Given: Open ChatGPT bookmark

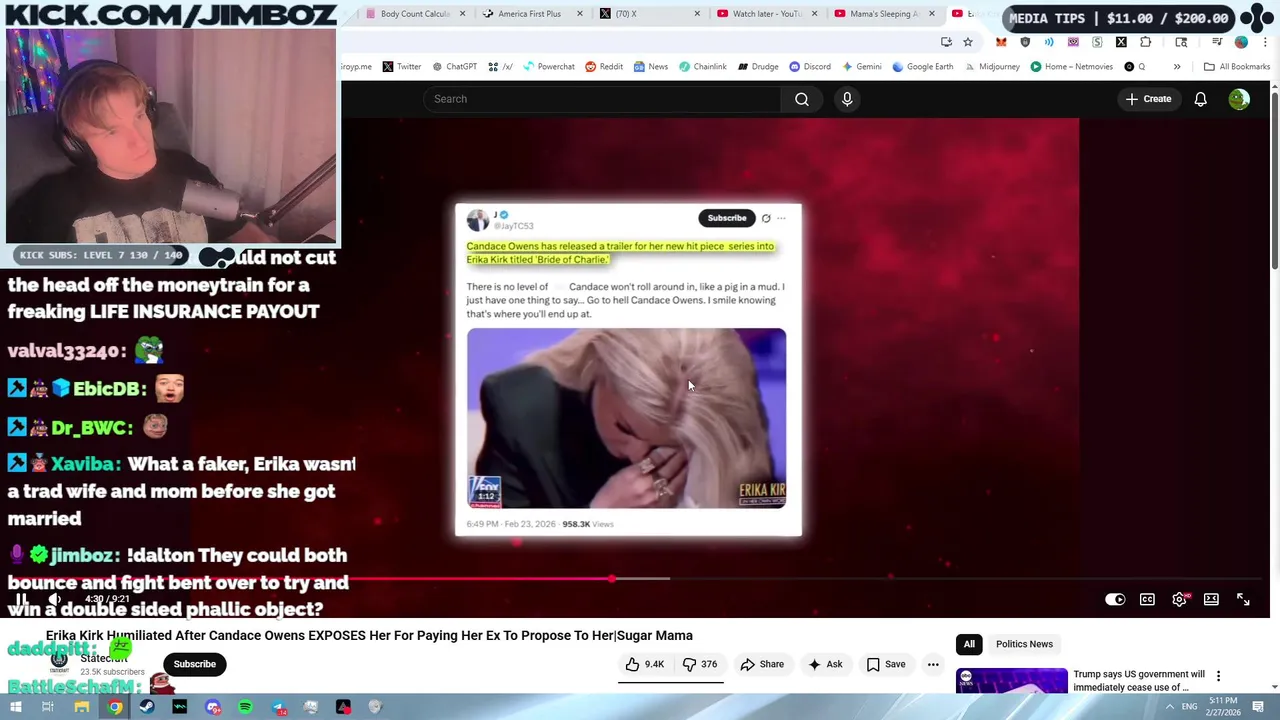Looking at the screenshot, I should 454,67.
